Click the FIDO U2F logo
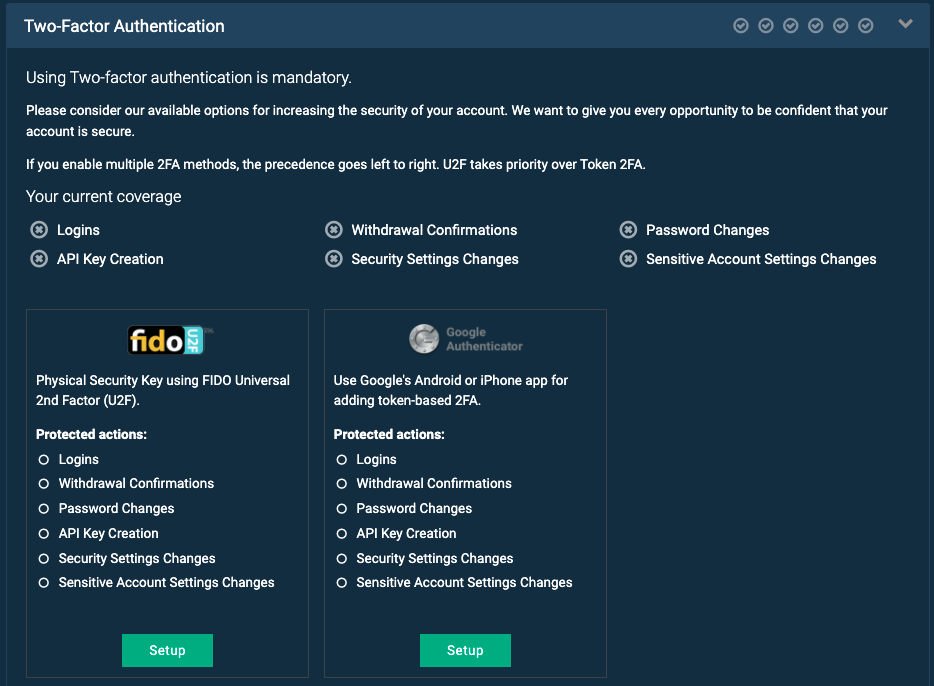934x686 pixels. [x=167, y=341]
